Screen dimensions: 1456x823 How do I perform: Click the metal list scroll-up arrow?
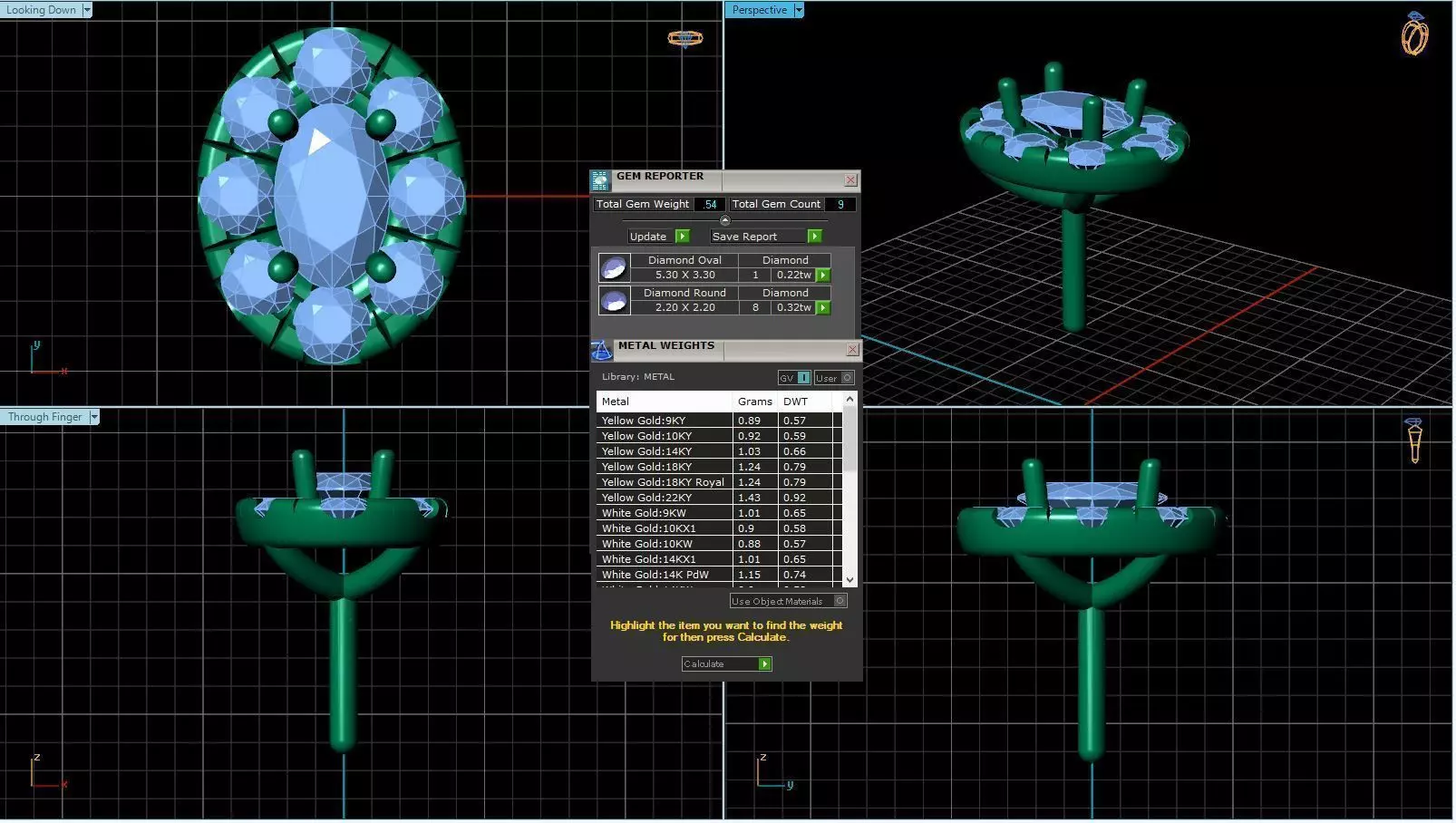click(x=849, y=399)
